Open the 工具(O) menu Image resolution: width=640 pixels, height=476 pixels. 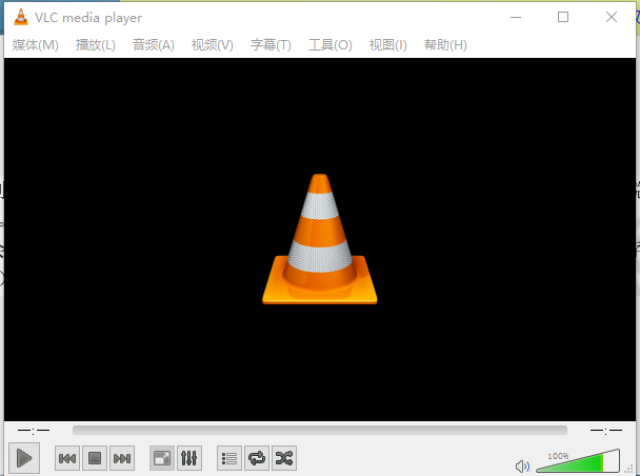point(330,44)
